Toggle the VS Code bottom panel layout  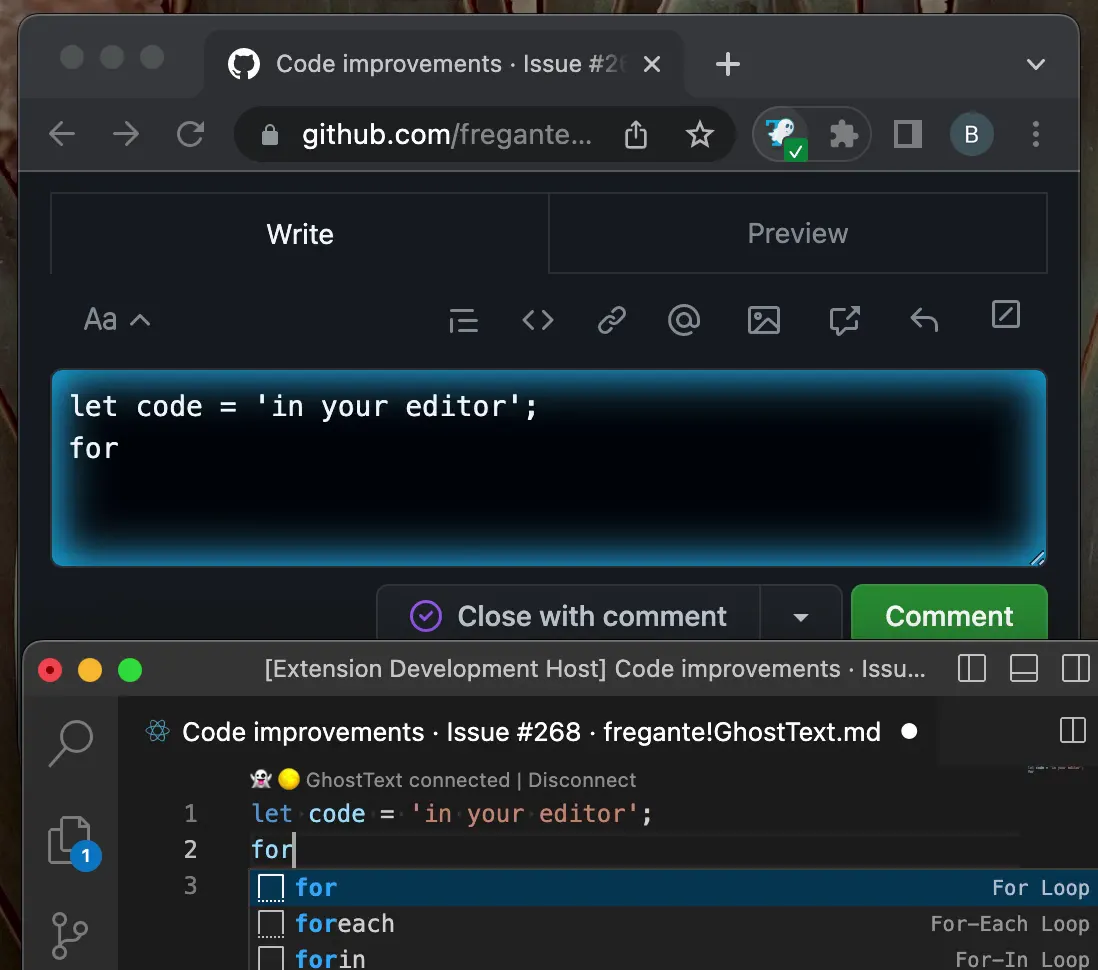[1023, 668]
